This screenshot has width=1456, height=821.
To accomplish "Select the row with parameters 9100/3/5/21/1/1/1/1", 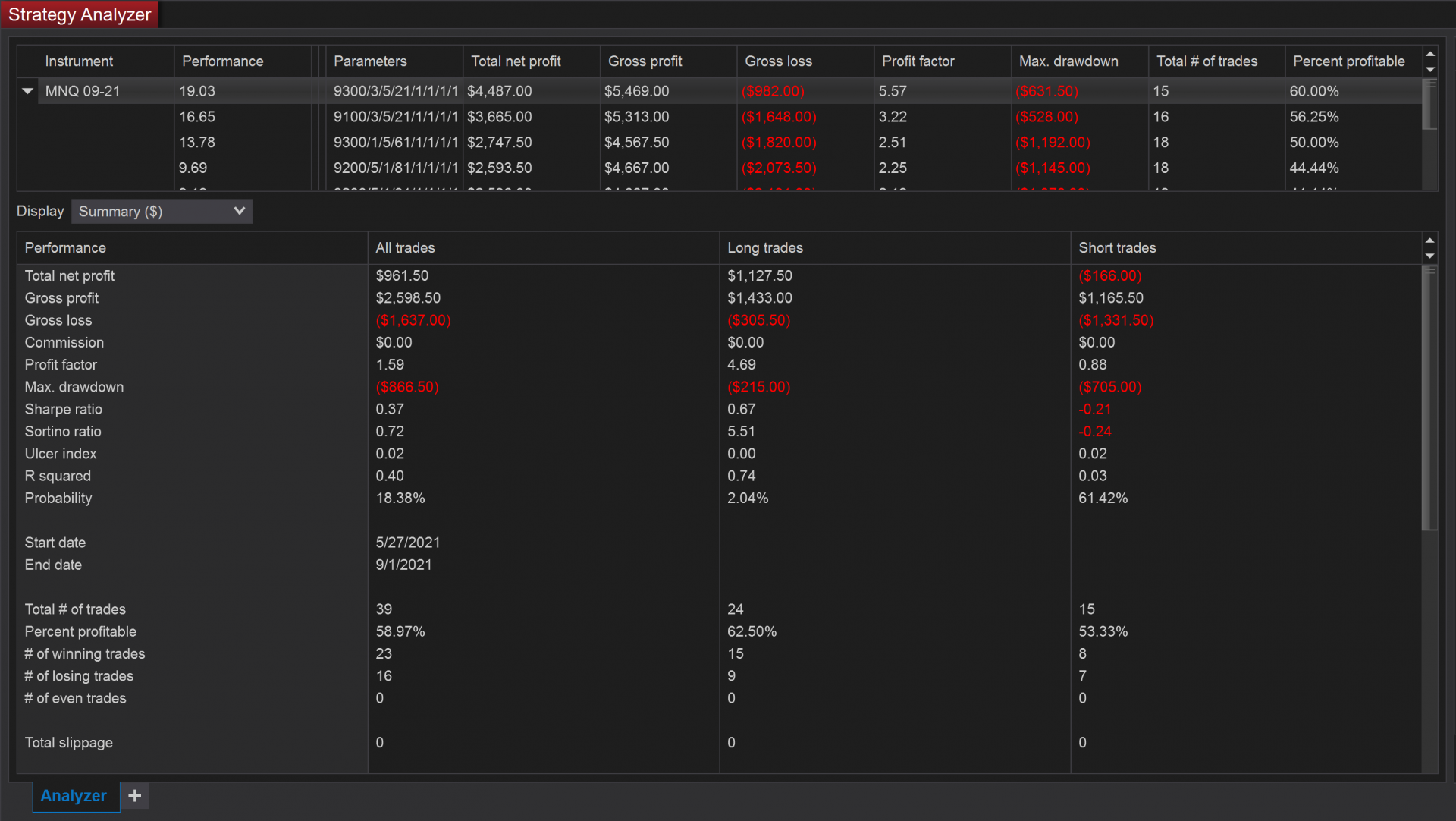I will click(395, 117).
